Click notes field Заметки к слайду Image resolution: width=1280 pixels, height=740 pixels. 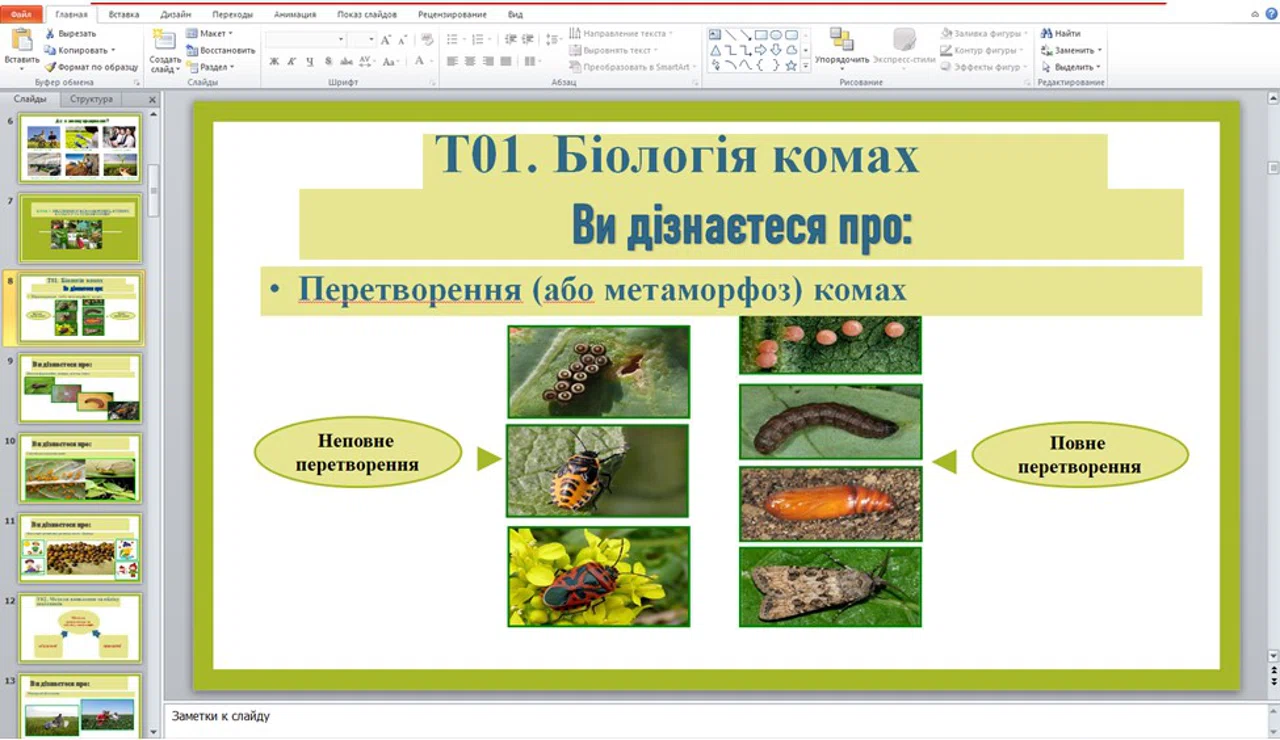(x=715, y=718)
